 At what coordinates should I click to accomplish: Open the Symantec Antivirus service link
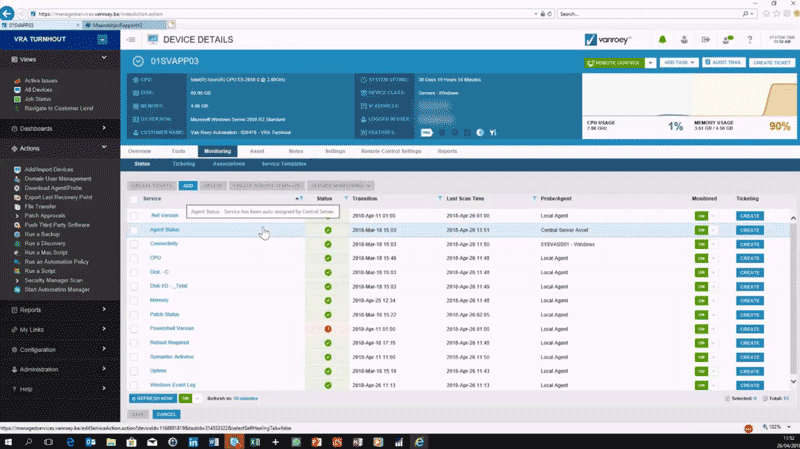[171, 357]
